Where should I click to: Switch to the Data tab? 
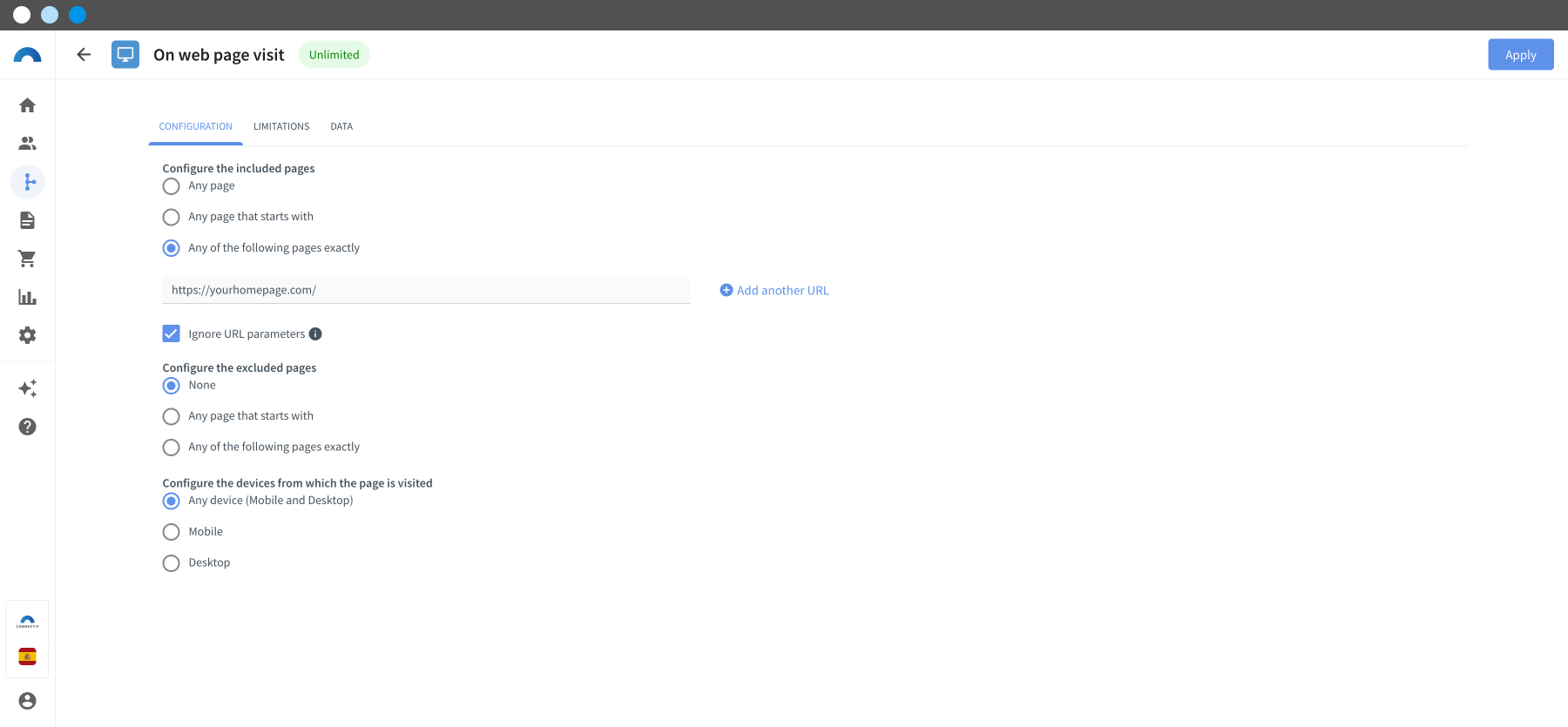[341, 126]
